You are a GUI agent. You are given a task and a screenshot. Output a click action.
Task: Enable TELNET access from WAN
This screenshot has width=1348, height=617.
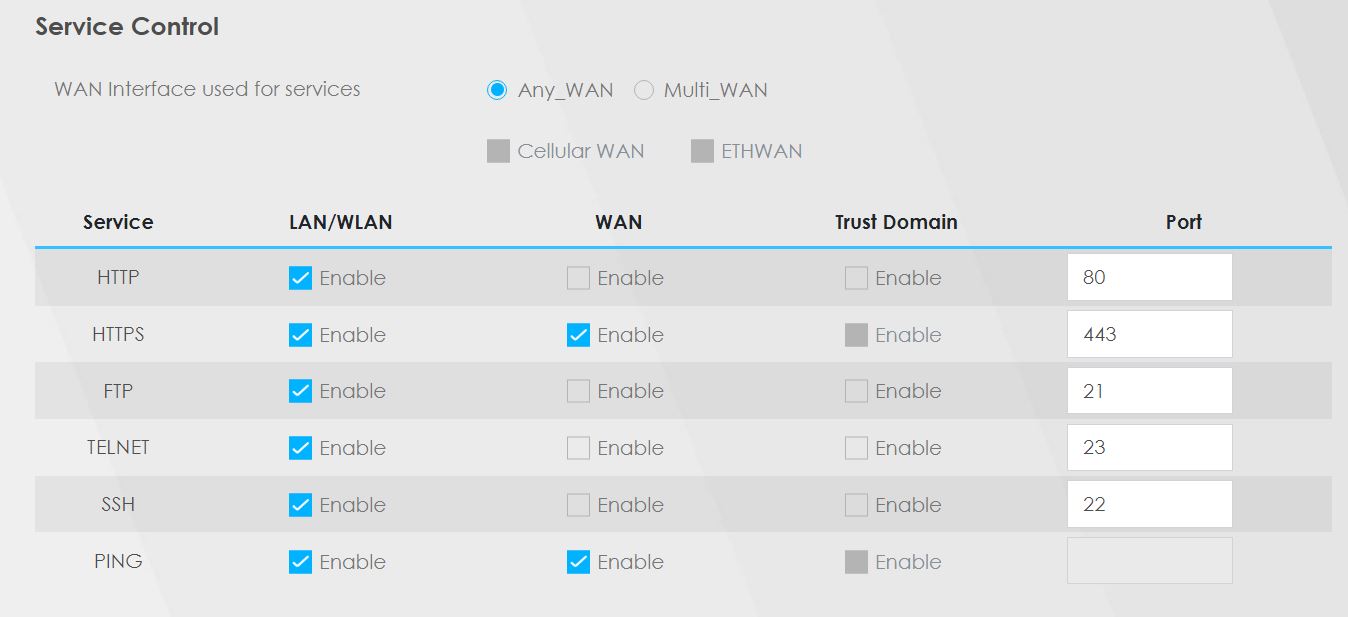pyautogui.click(x=578, y=448)
